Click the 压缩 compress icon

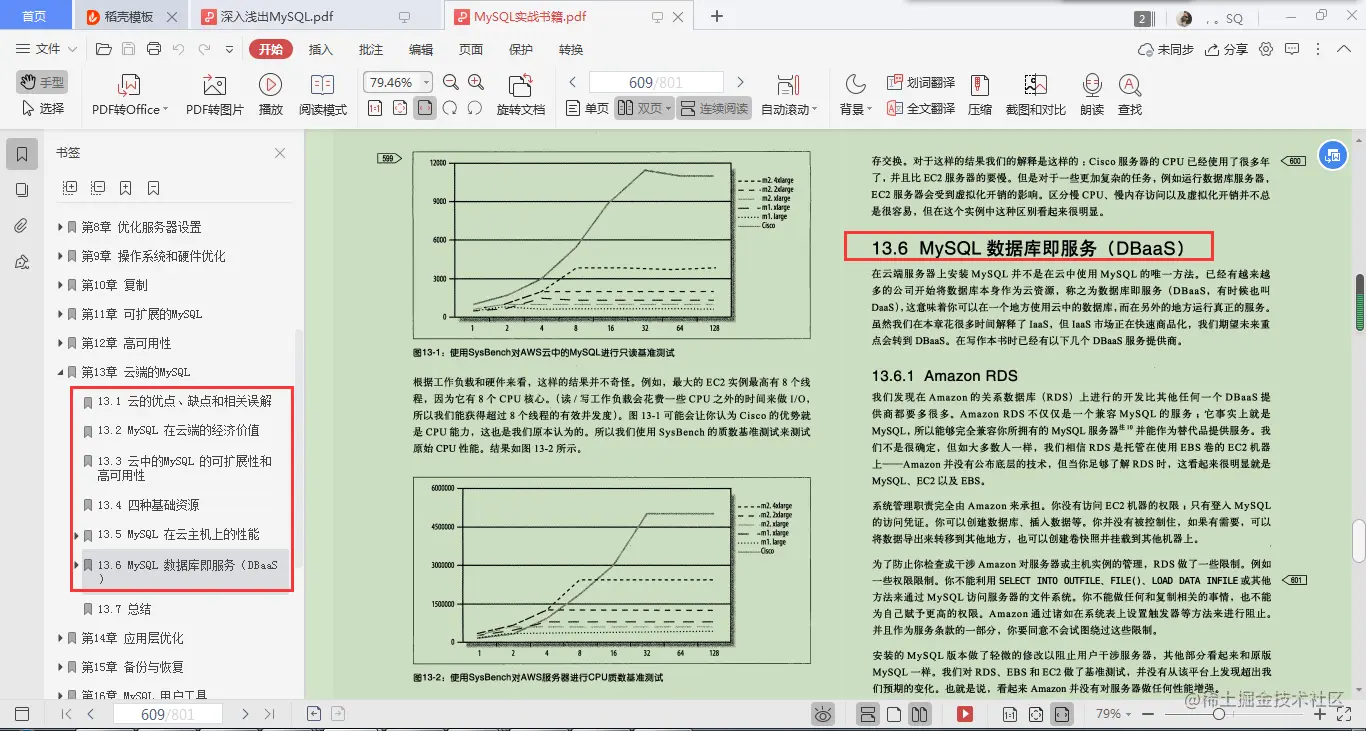tap(980, 95)
